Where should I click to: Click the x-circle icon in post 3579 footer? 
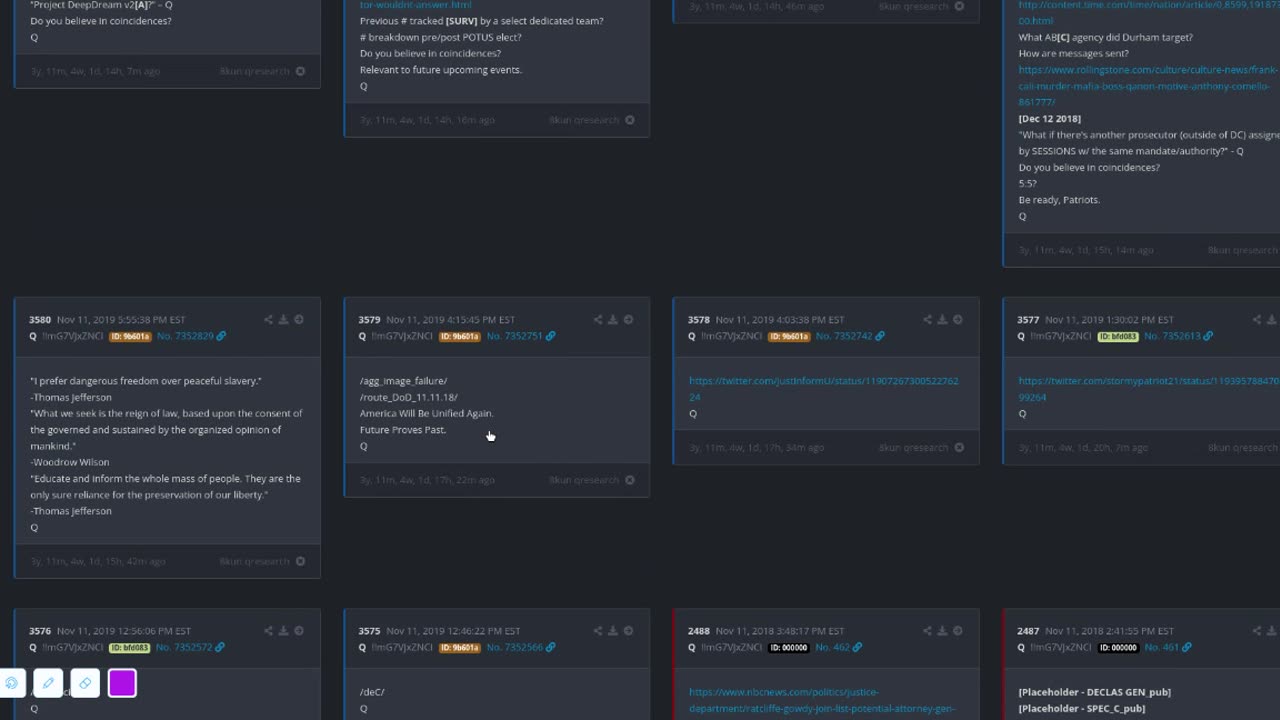(630, 480)
